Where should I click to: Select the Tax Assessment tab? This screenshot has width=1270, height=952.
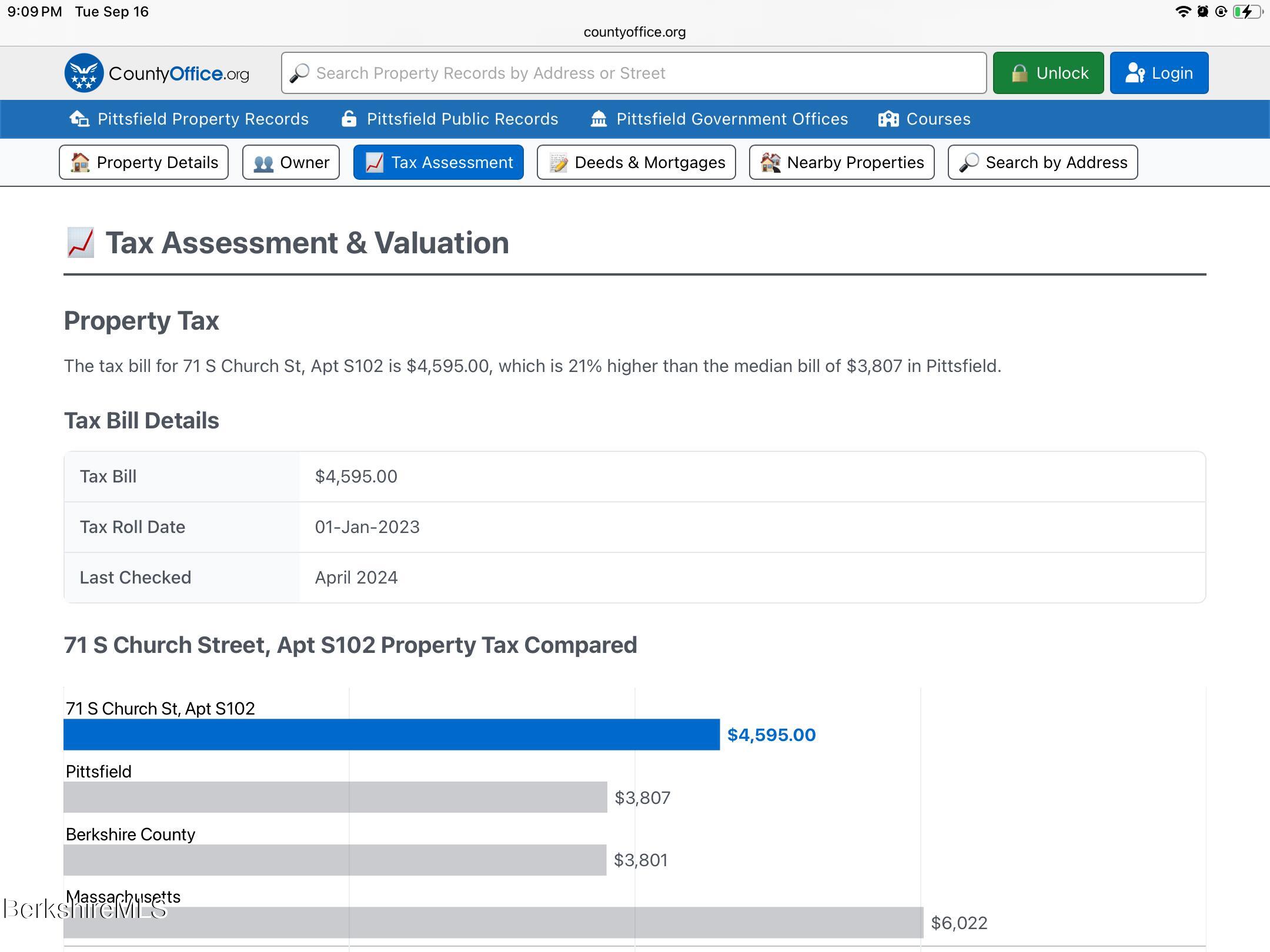coord(439,162)
